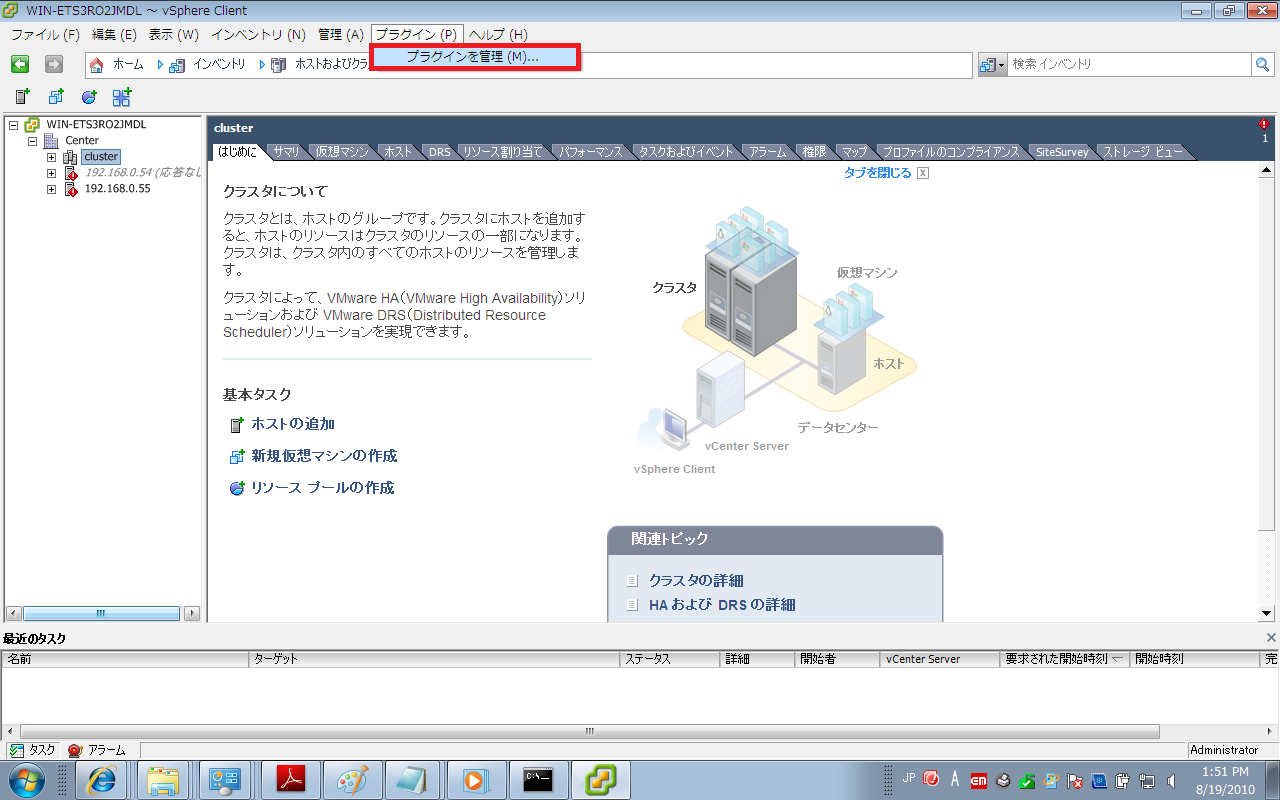Click the search magnifier icon
1280x800 pixels.
1263,64
